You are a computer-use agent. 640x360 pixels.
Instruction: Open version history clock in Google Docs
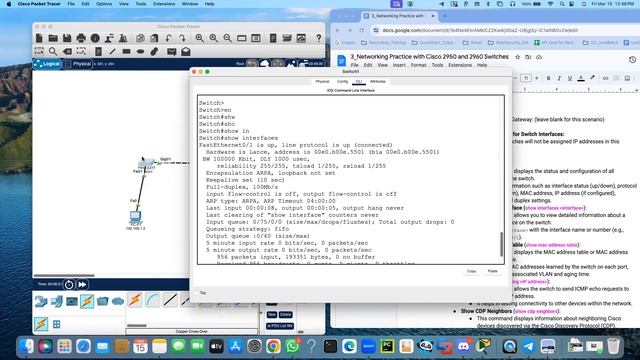tap(632, 60)
